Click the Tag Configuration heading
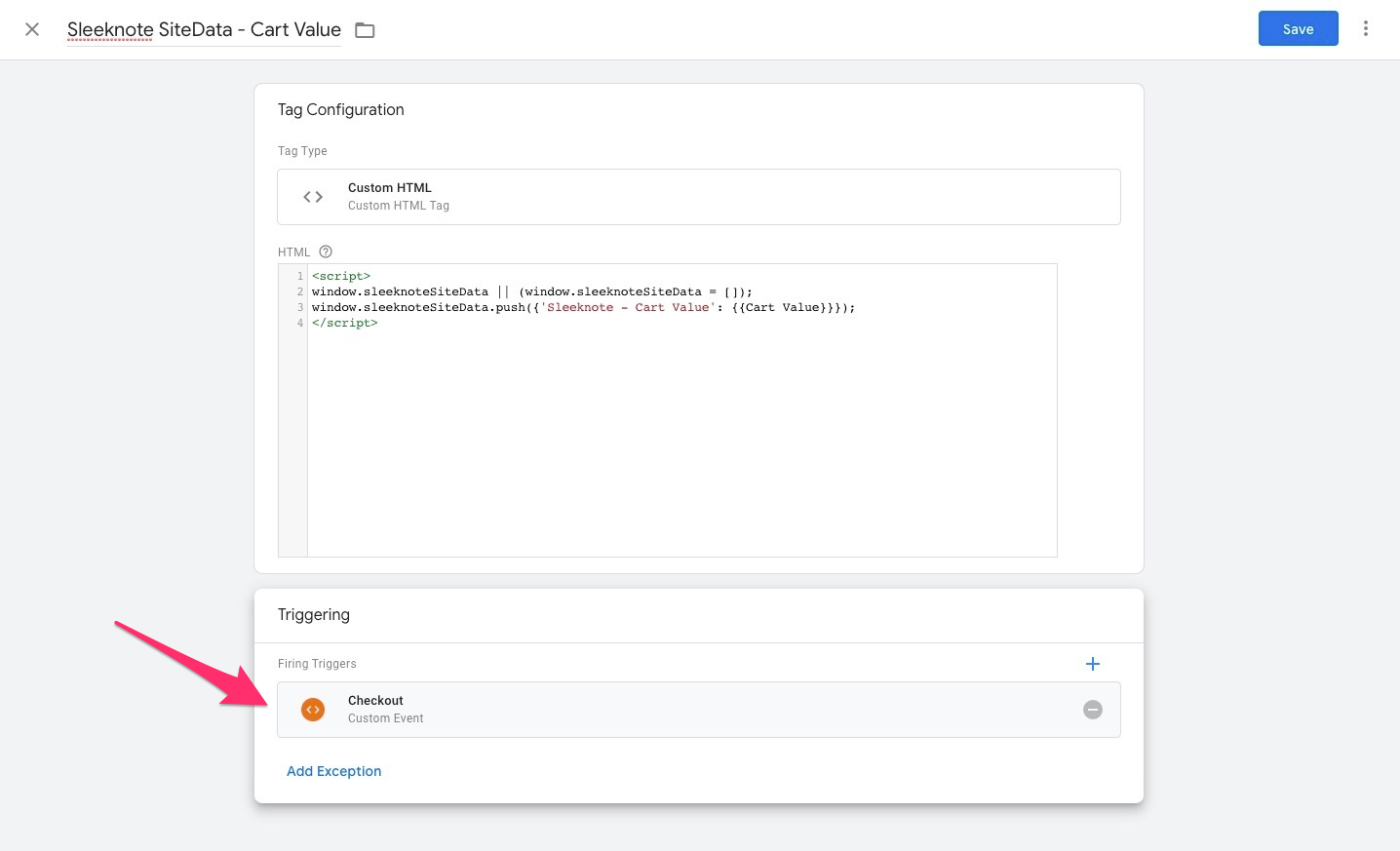Viewport: 1400px width, 851px height. [x=340, y=109]
